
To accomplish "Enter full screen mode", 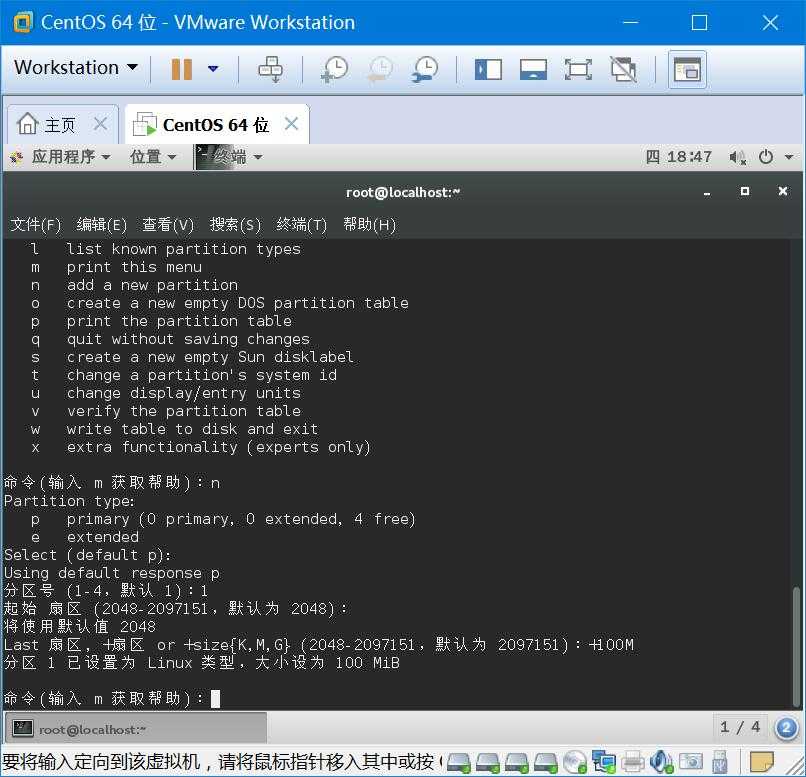I will (578, 69).
